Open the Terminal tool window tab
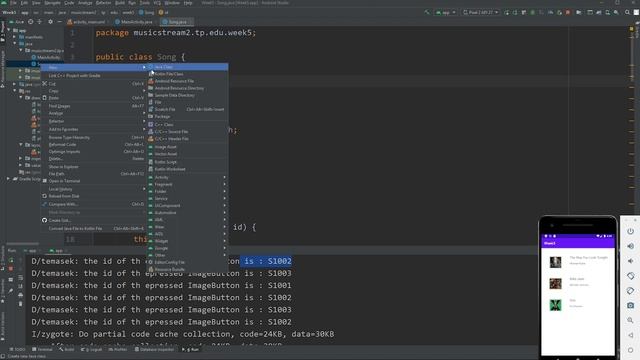Screen dimensions: 640x360 pyautogui.click(x=42, y=349)
